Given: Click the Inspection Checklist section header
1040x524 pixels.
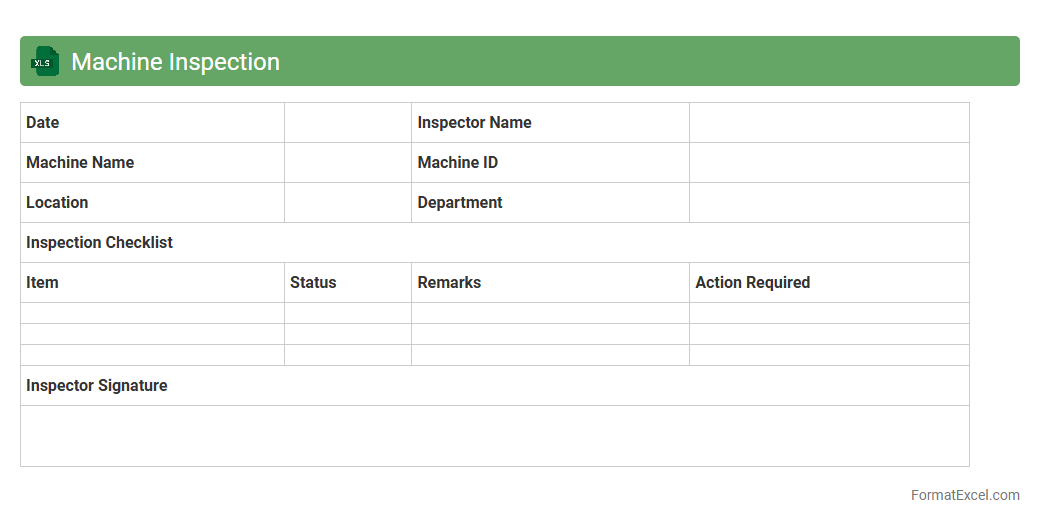Looking at the screenshot, I should coord(100,243).
